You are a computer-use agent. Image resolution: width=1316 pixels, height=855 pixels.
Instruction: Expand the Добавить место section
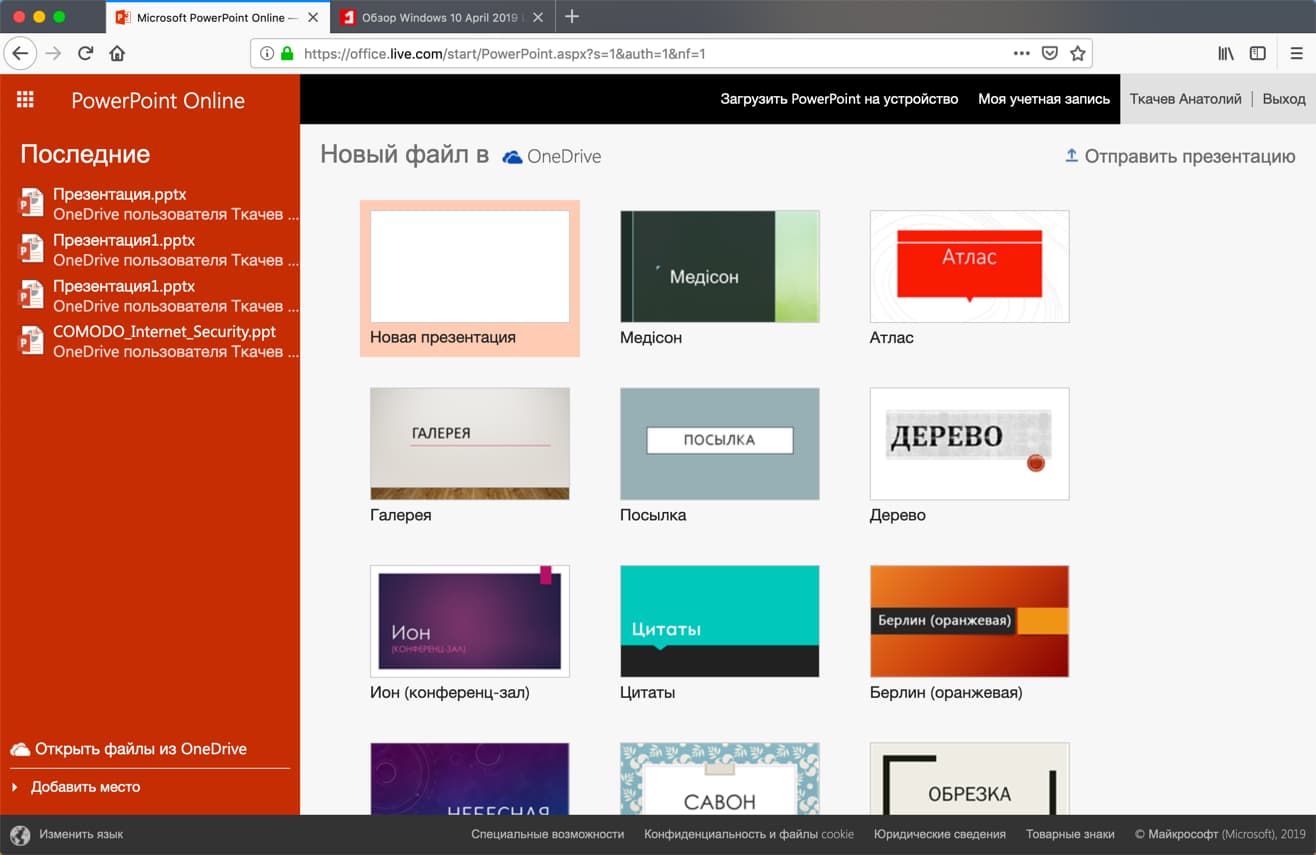coord(16,787)
